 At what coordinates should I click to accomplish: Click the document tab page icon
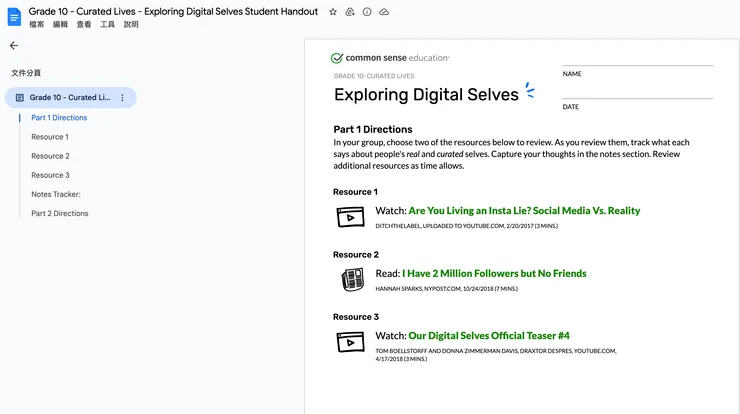tap(20, 98)
